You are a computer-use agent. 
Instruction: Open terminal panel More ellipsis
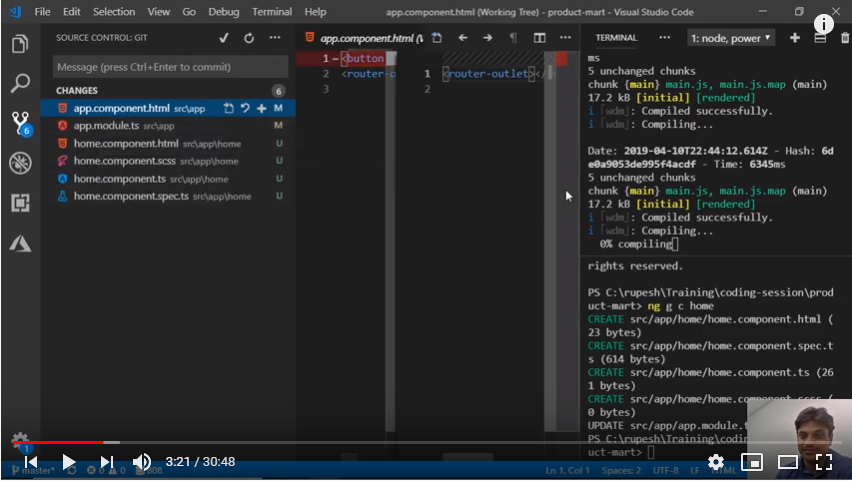tap(664, 38)
